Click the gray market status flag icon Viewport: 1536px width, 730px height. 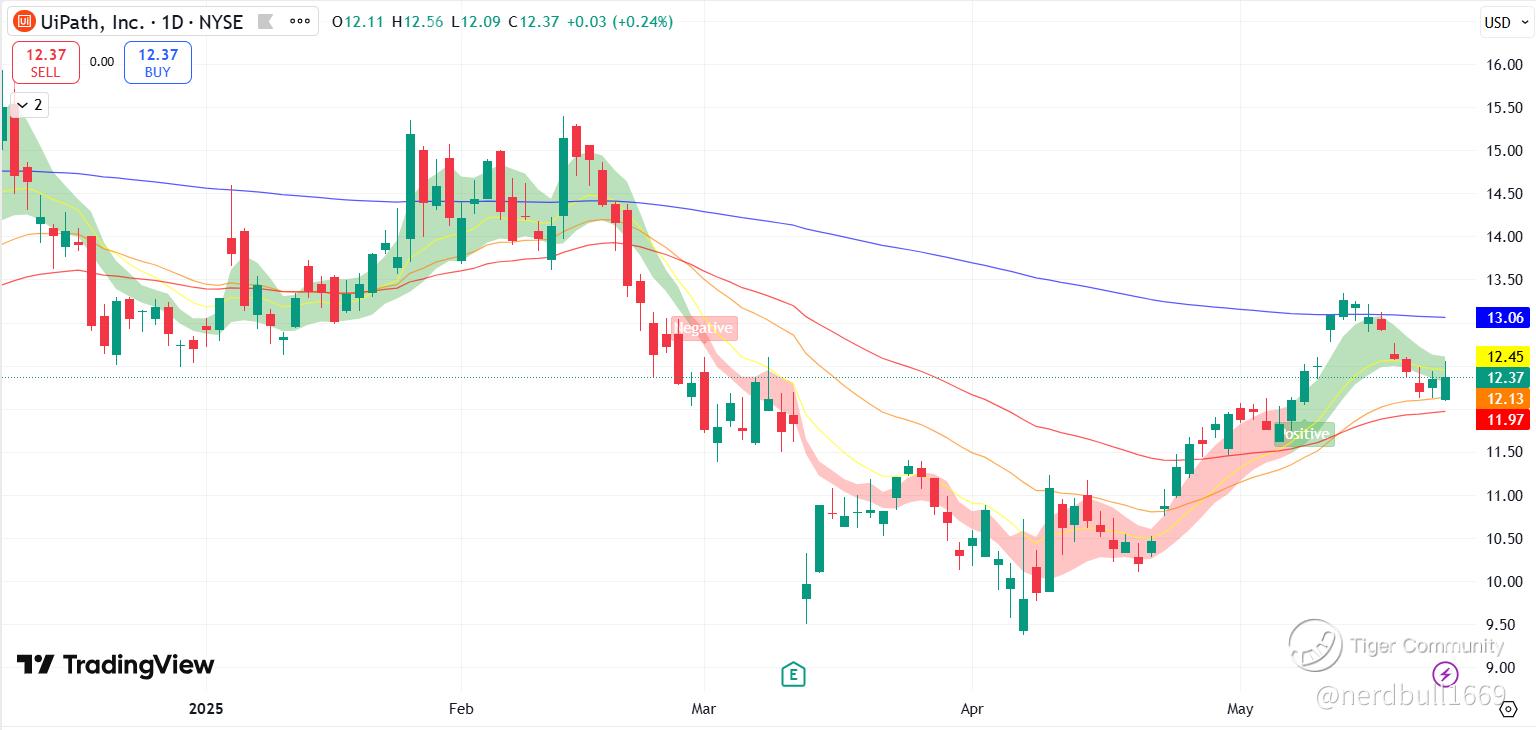click(265, 21)
